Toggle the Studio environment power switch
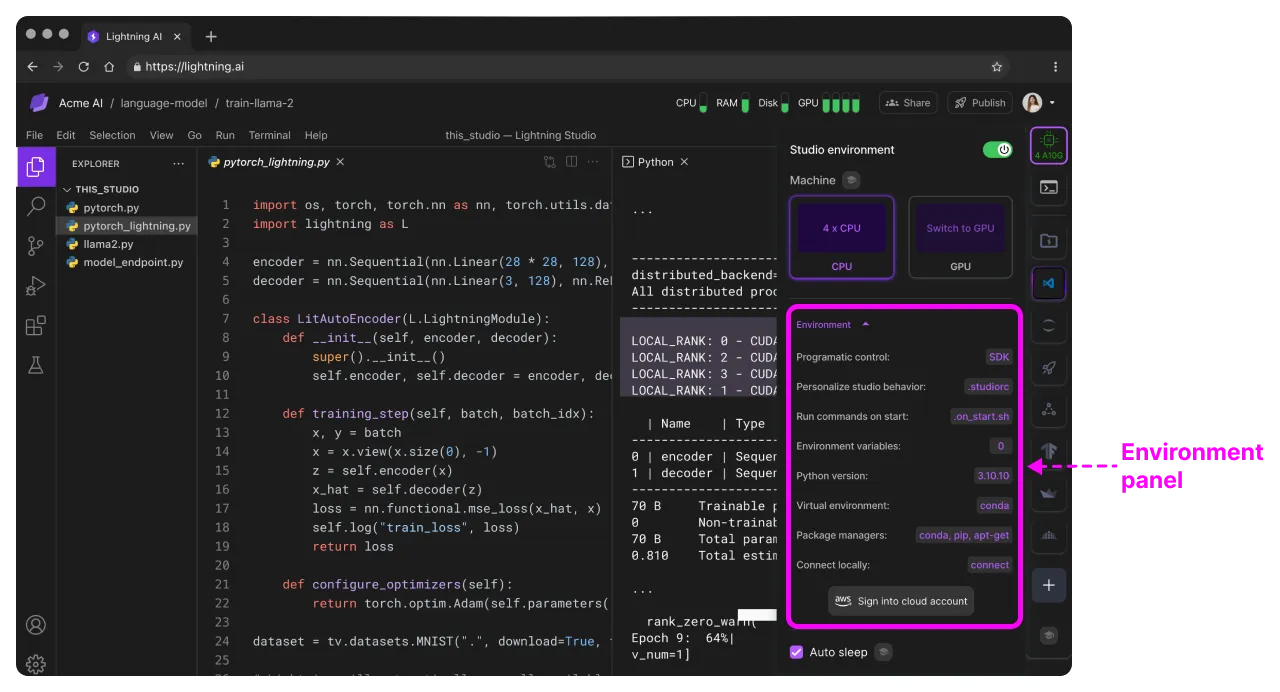Screen dimensions: 1280x692 [x=997, y=150]
